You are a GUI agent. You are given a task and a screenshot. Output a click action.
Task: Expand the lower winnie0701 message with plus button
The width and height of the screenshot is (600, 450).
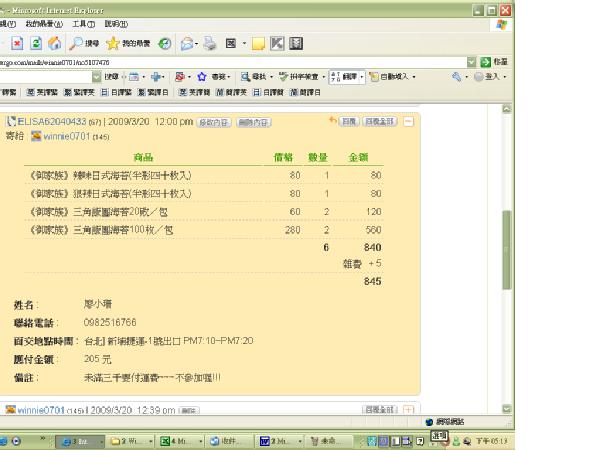click(x=409, y=410)
